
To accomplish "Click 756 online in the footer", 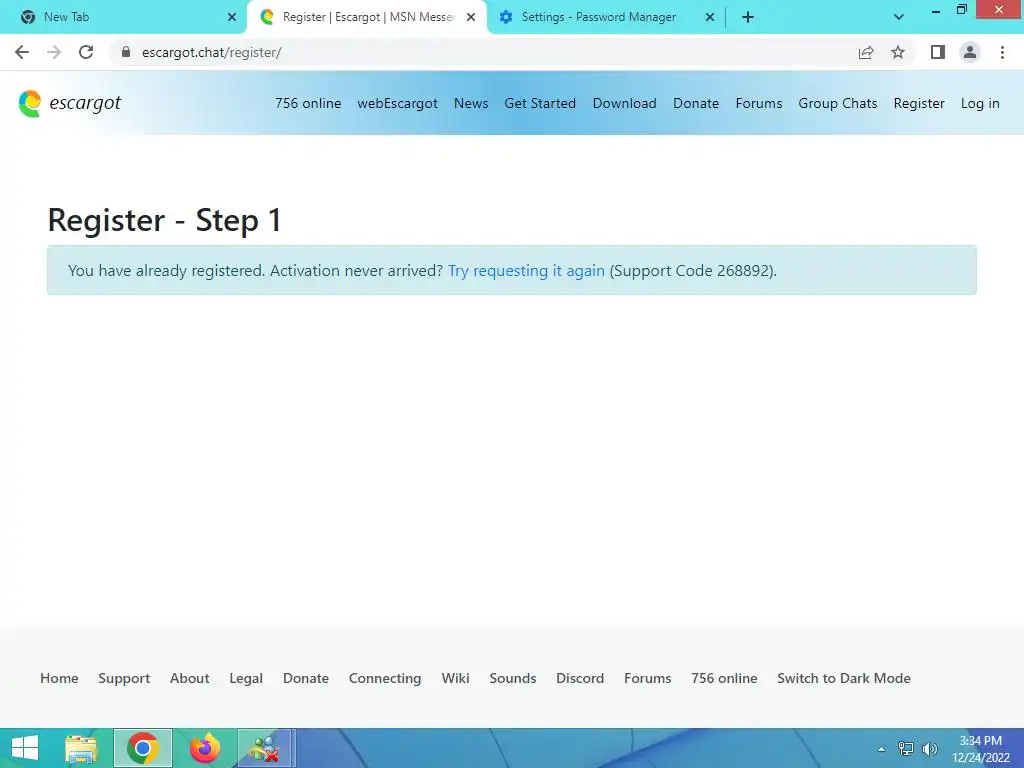I will [x=724, y=678].
